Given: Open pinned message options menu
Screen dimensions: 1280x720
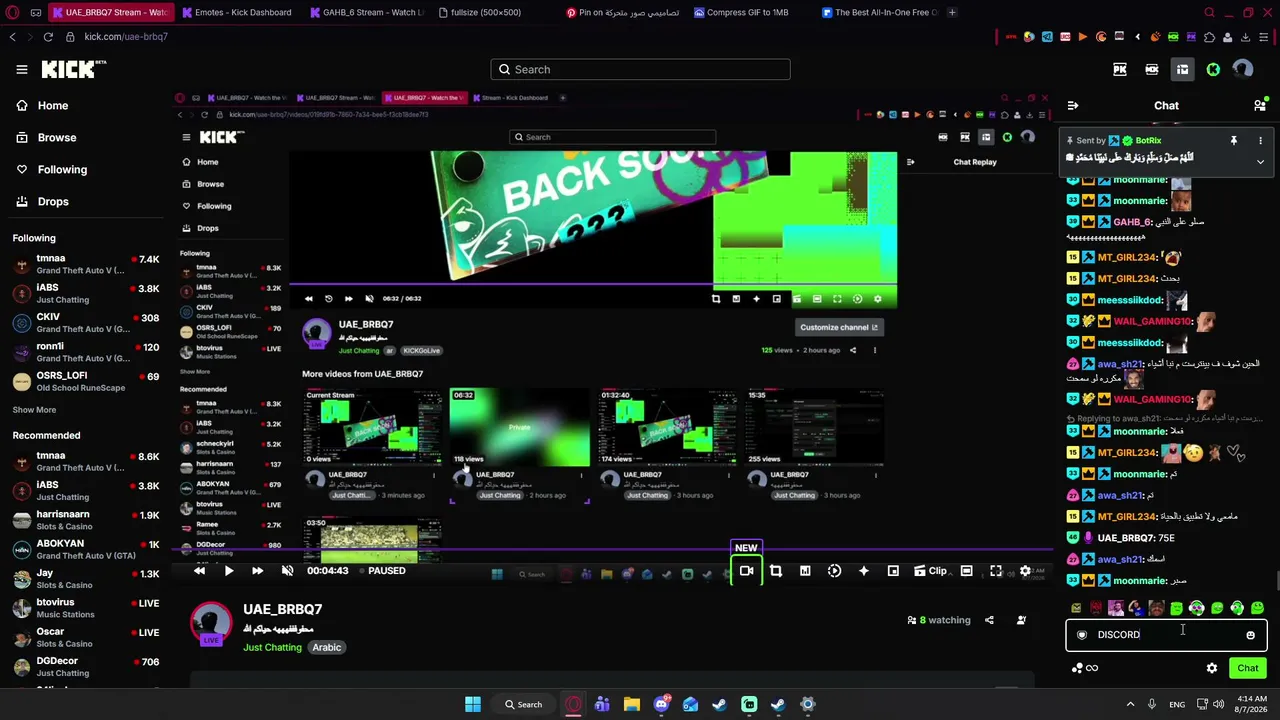Looking at the screenshot, I should tap(1260, 141).
